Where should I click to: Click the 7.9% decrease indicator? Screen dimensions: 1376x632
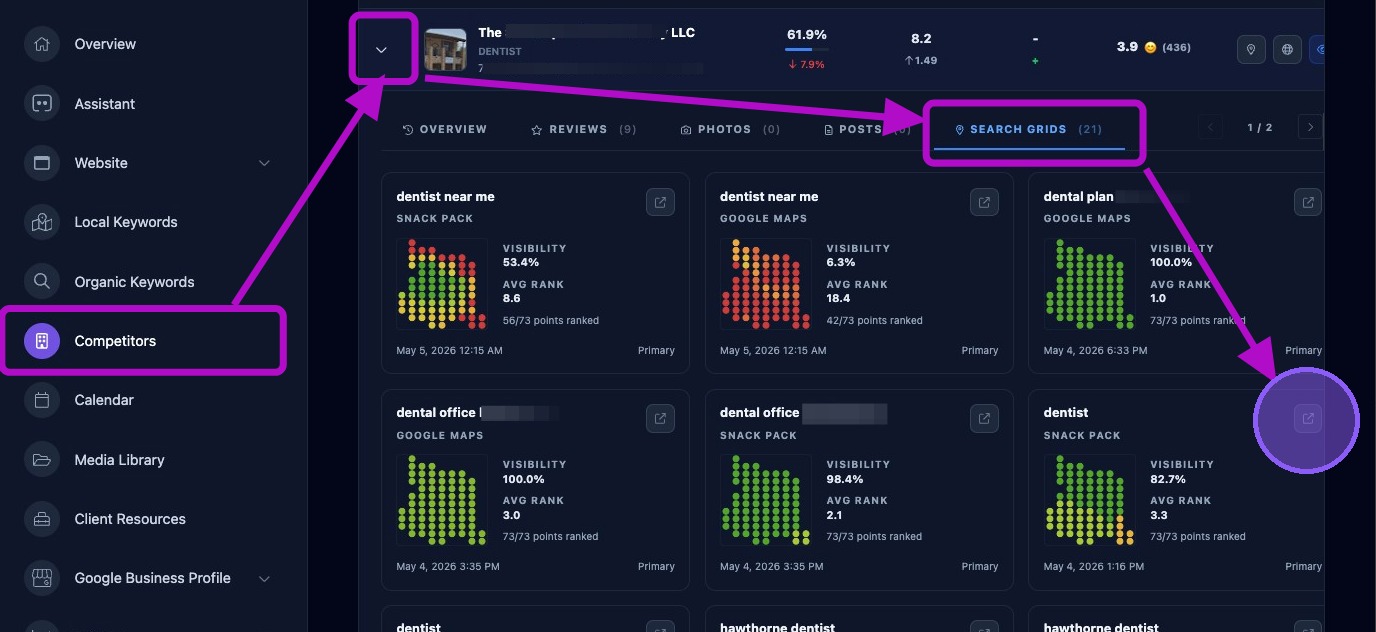[x=806, y=64]
